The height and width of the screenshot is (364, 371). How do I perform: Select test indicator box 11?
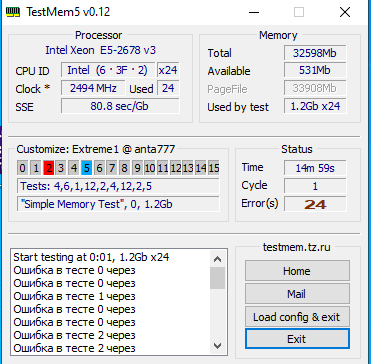click(162, 168)
